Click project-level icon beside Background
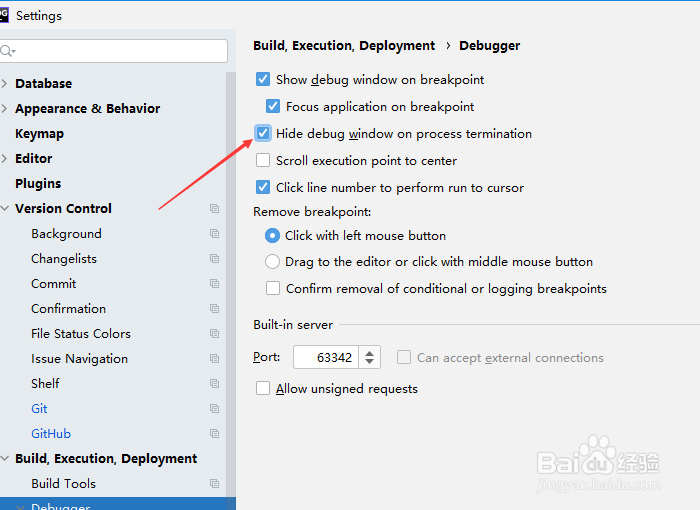Image resolution: width=700 pixels, height=510 pixels. 214,234
